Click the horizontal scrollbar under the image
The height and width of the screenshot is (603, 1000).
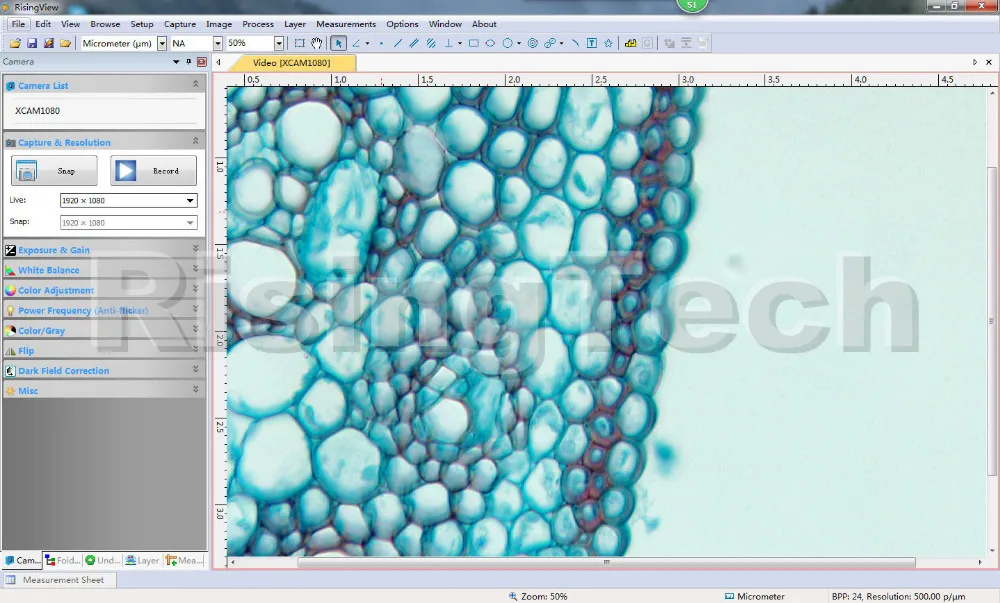point(606,562)
